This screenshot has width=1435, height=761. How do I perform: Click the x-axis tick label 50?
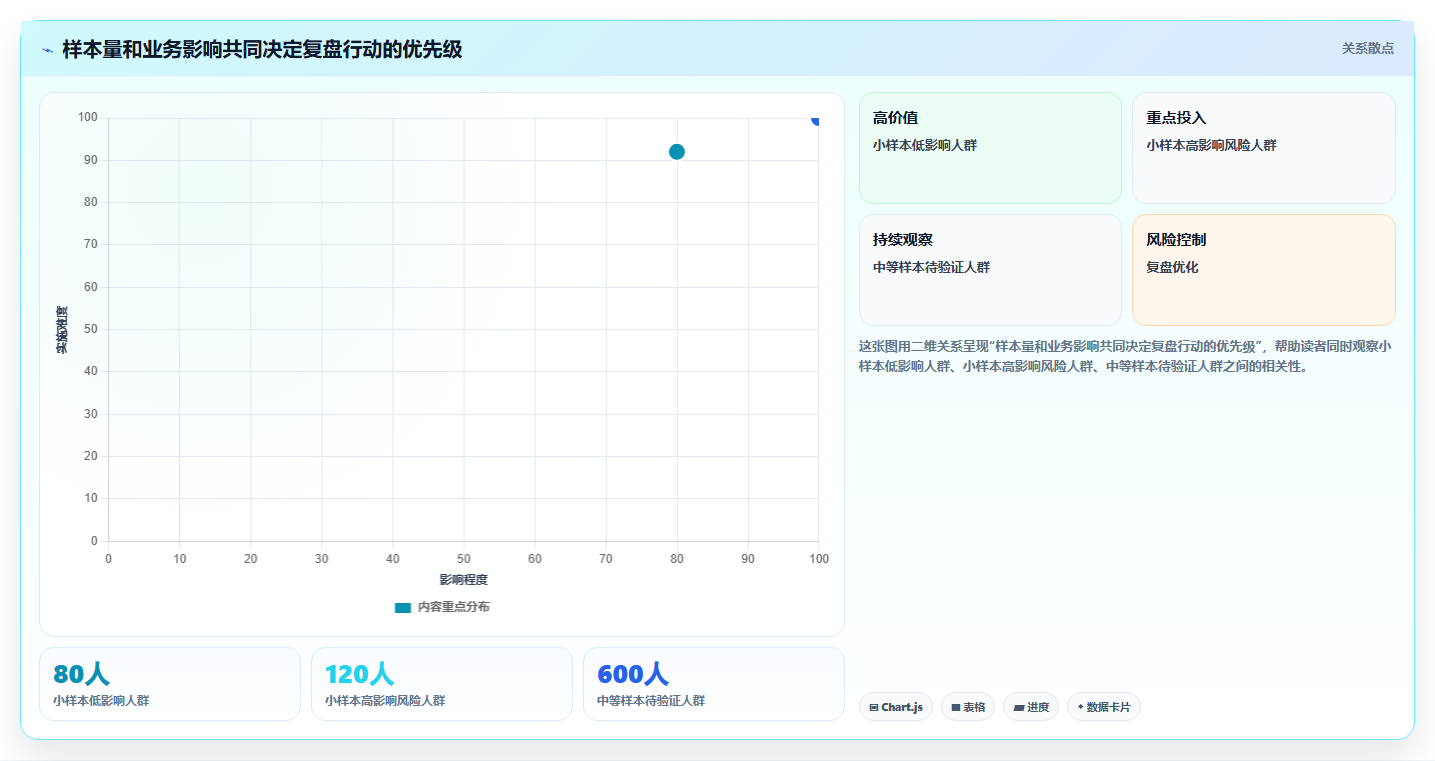click(464, 558)
